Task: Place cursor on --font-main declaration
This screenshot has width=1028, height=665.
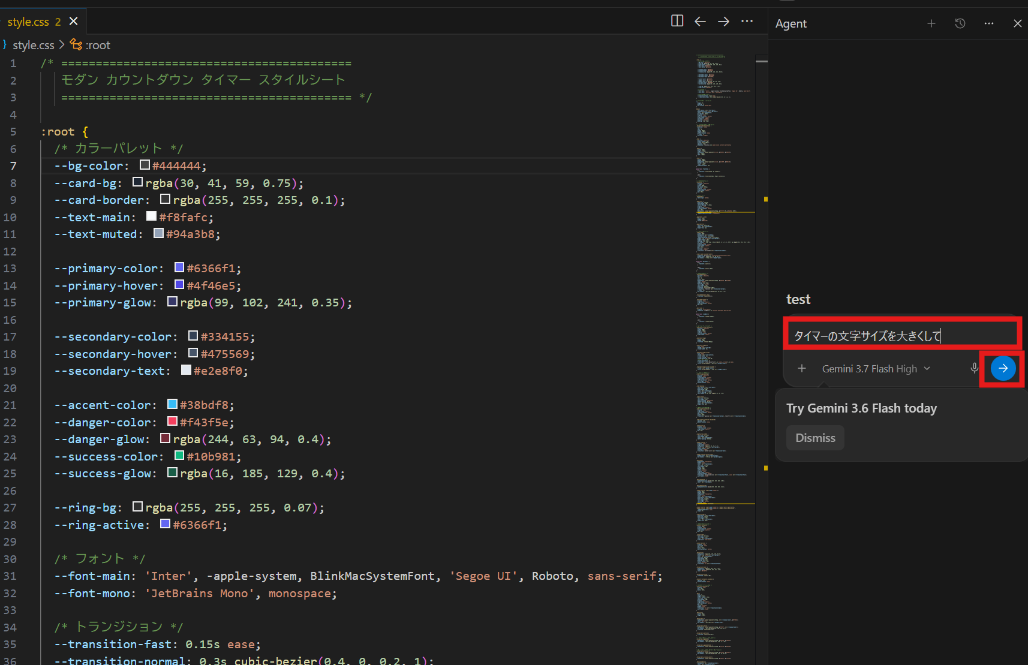Action: pos(358,576)
